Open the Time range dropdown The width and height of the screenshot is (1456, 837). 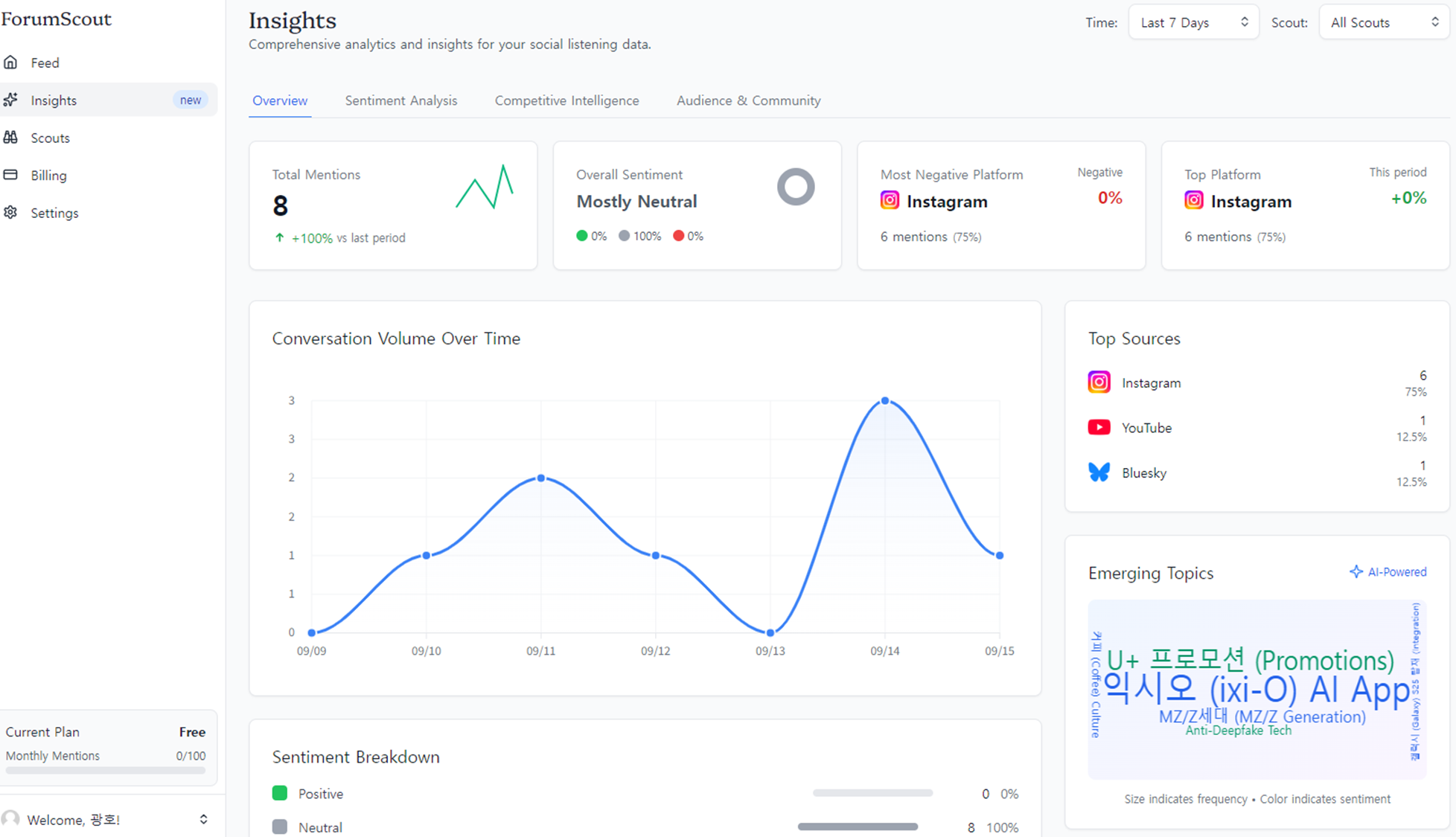click(1193, 22)
